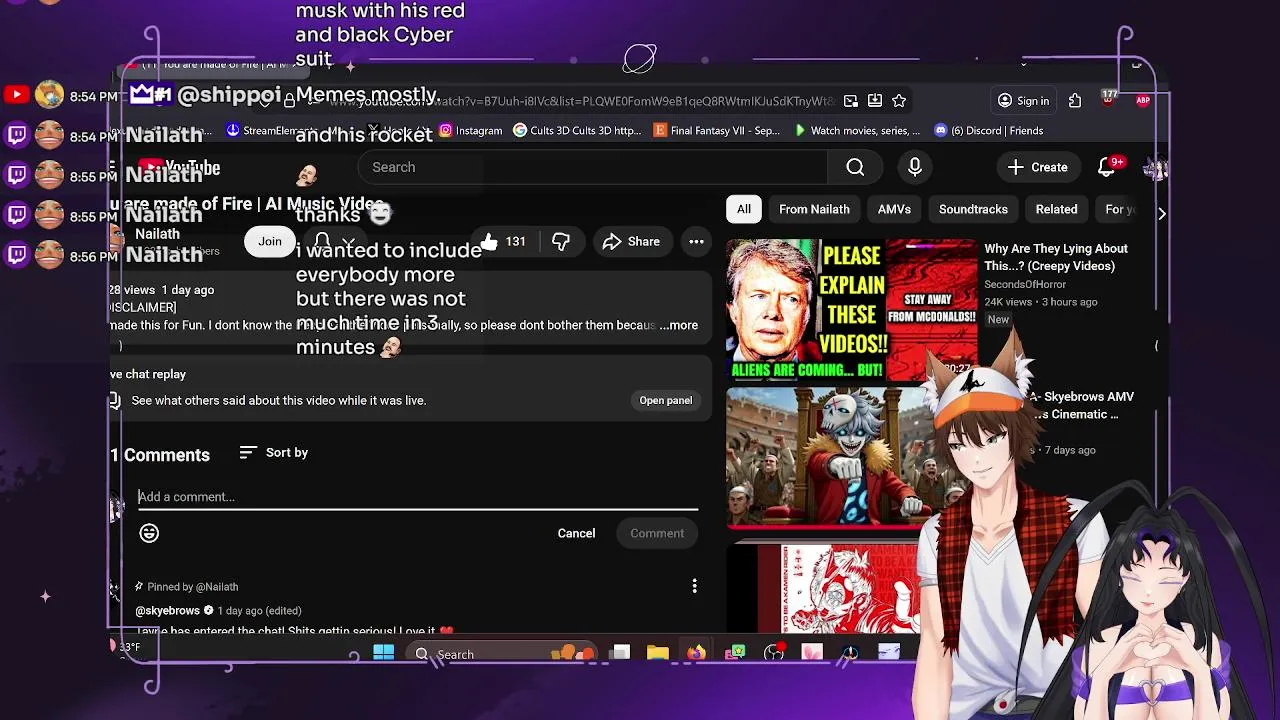Expand the description with '...more'
Image resolution: width=1280 pixels, height=720 pixels.
coord(678,325)
